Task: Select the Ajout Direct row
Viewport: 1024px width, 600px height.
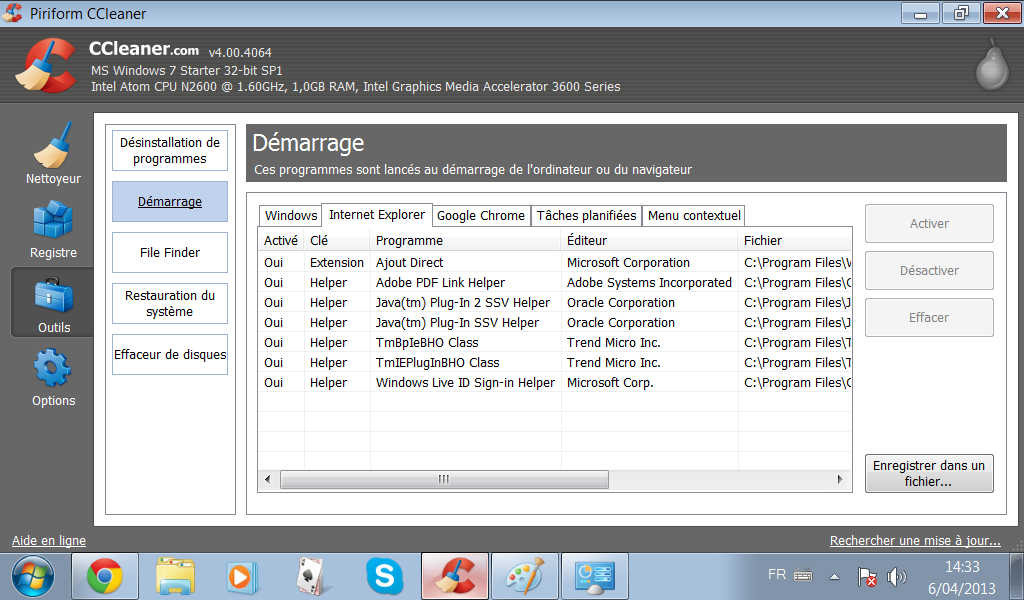Action: [x=555, y=262]
